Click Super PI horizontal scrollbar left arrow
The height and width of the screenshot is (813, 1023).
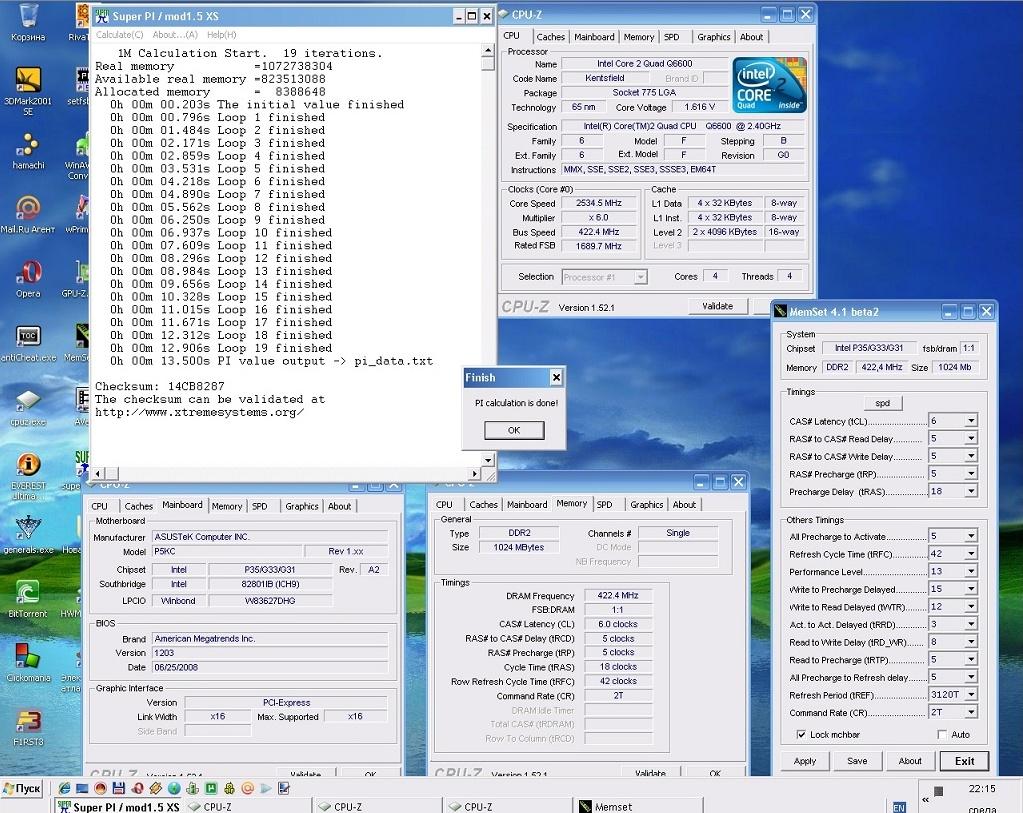(98, 474)
